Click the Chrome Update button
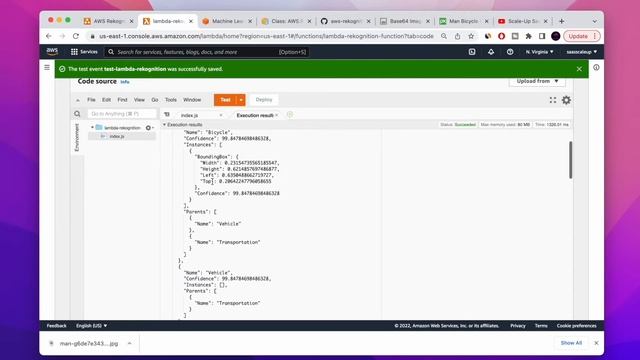 coord(582,36)
